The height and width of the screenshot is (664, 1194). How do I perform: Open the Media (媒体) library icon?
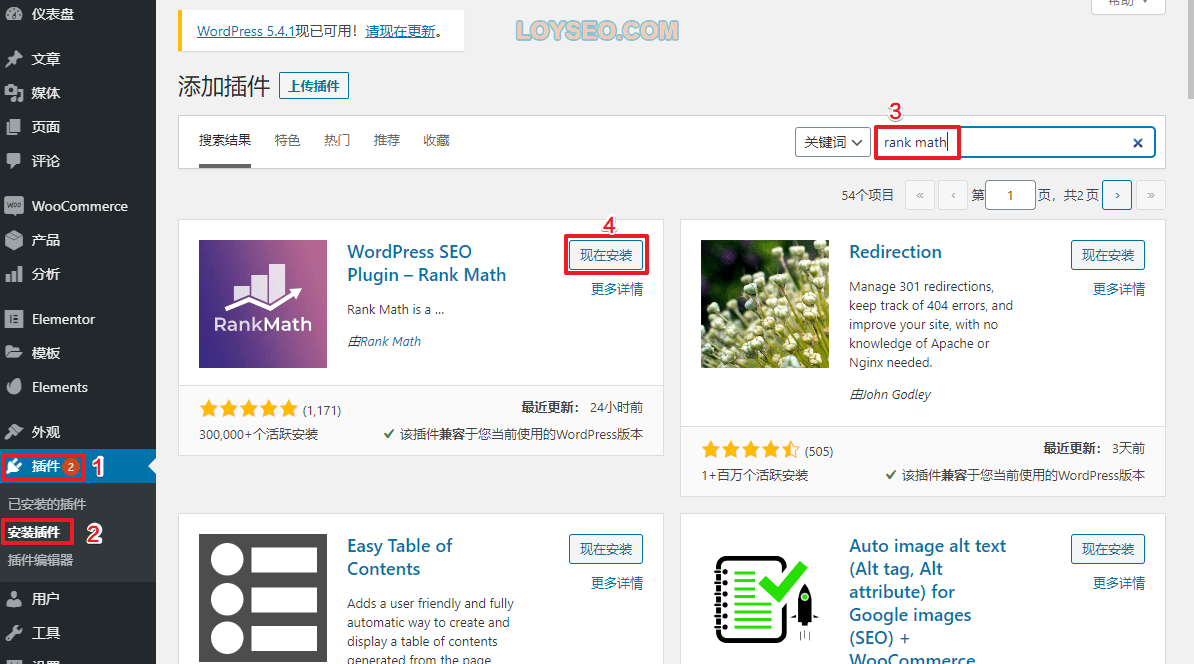14,93
